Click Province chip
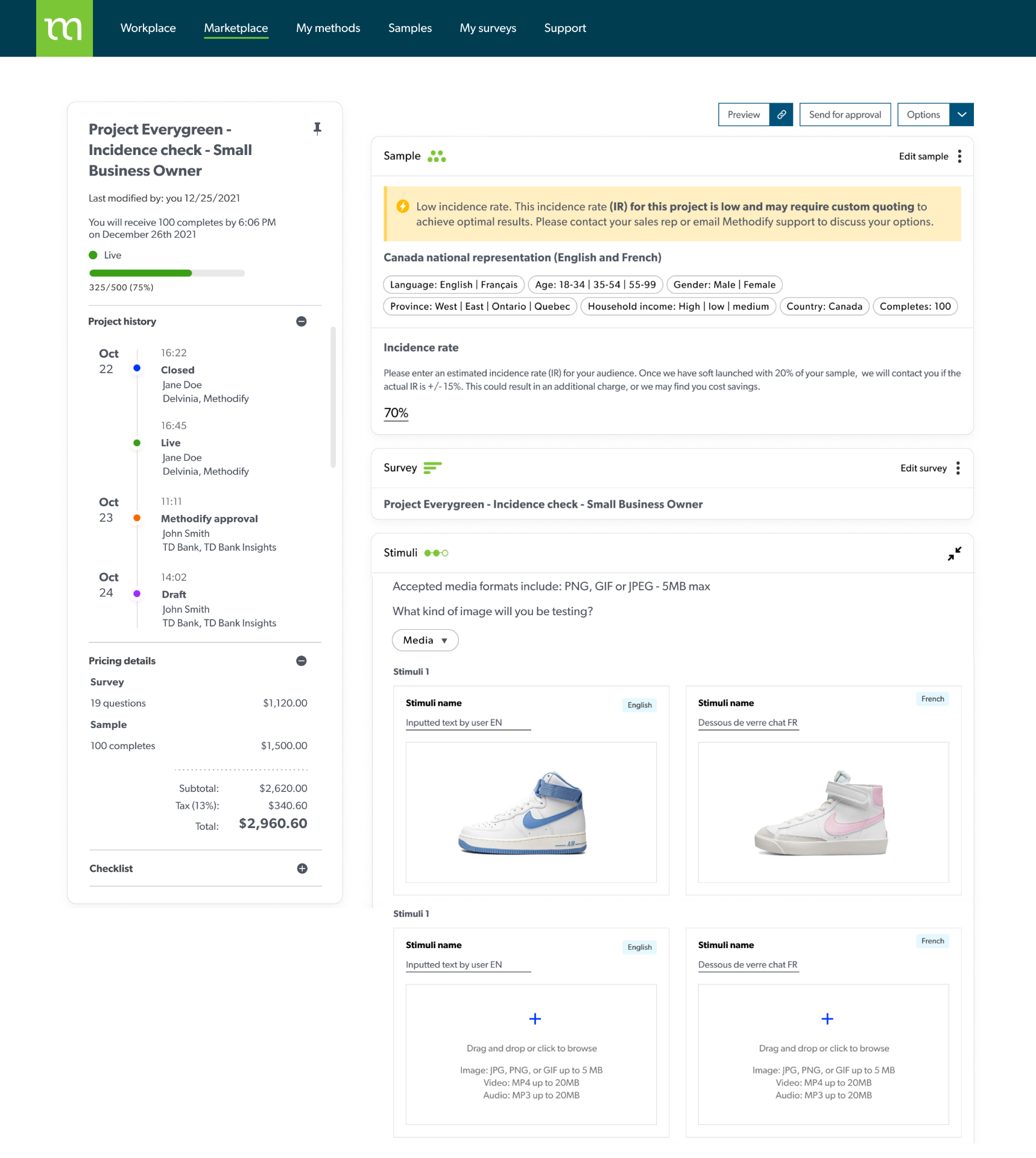The height and width of the screenshot is (1158, 1036). [x=480, y=306]
